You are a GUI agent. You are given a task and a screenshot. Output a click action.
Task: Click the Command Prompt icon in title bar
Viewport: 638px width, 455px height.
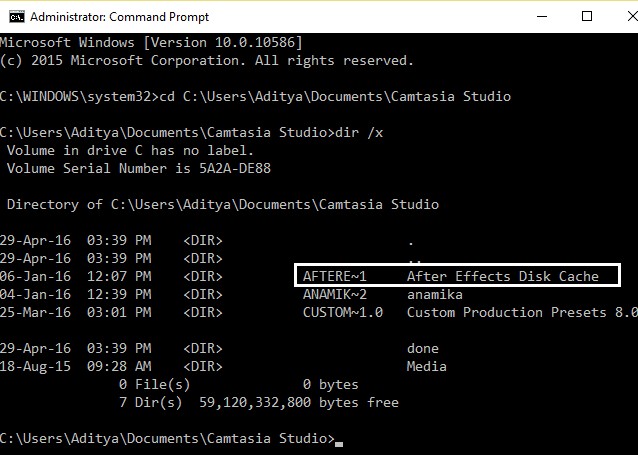(x=12, y=16)
